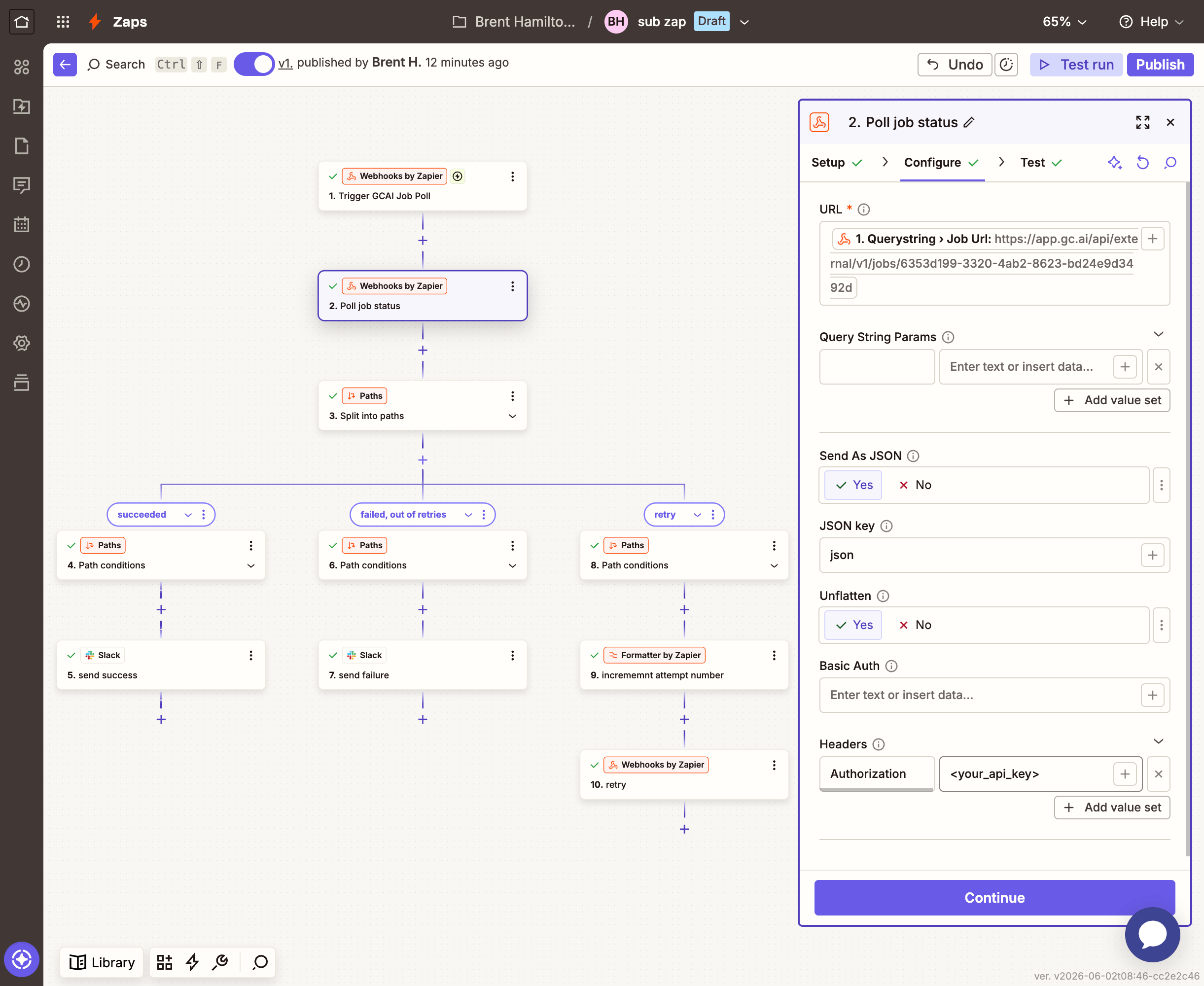This screenshot has height=986, width=1204.
Task: Open info tooltip for Query String Params
Action: pos(947,337)
